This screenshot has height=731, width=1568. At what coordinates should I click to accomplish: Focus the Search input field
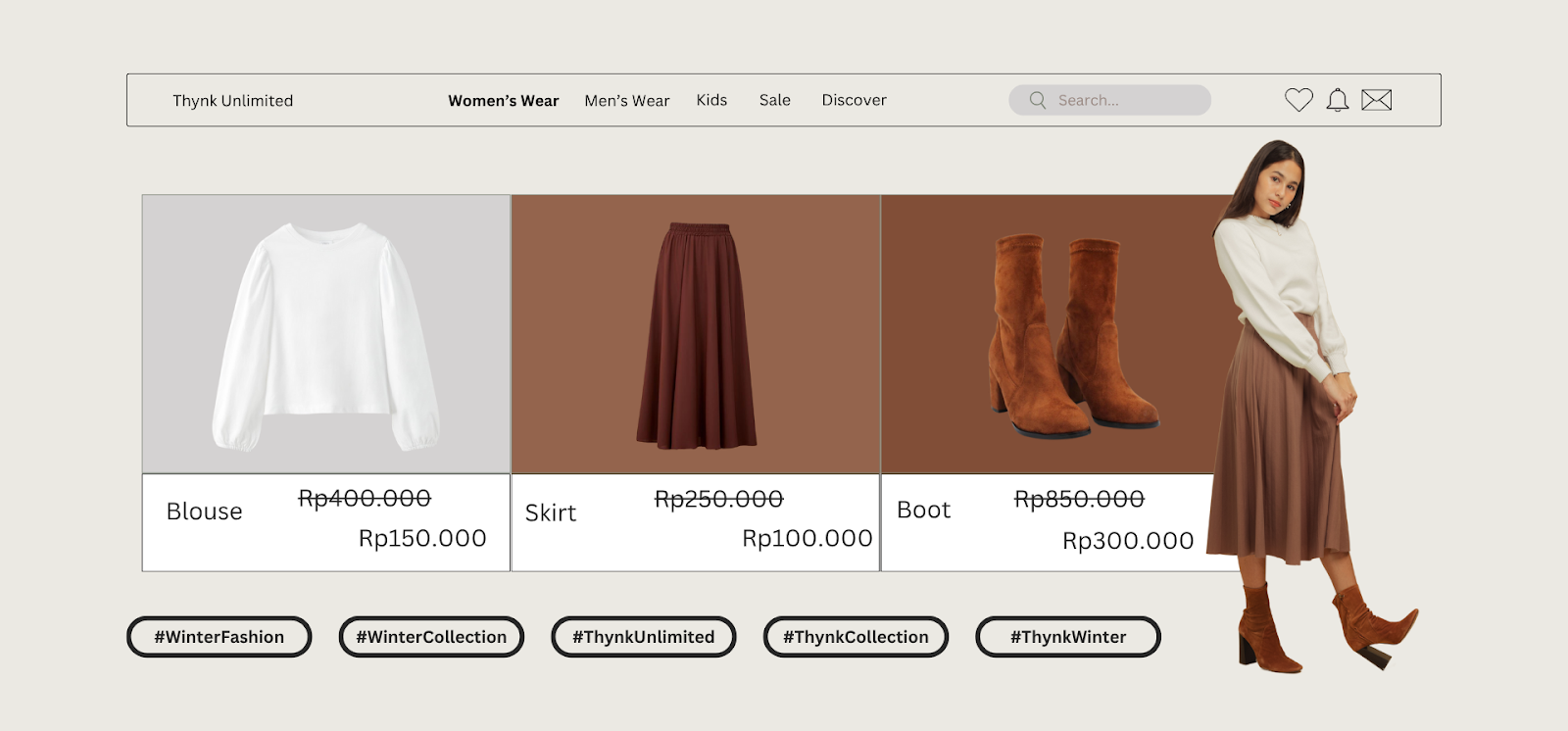tap(1127, 100)
